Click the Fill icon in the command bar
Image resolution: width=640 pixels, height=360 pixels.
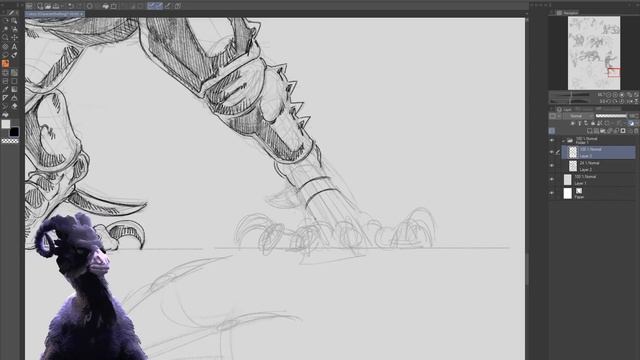[105, 6]
